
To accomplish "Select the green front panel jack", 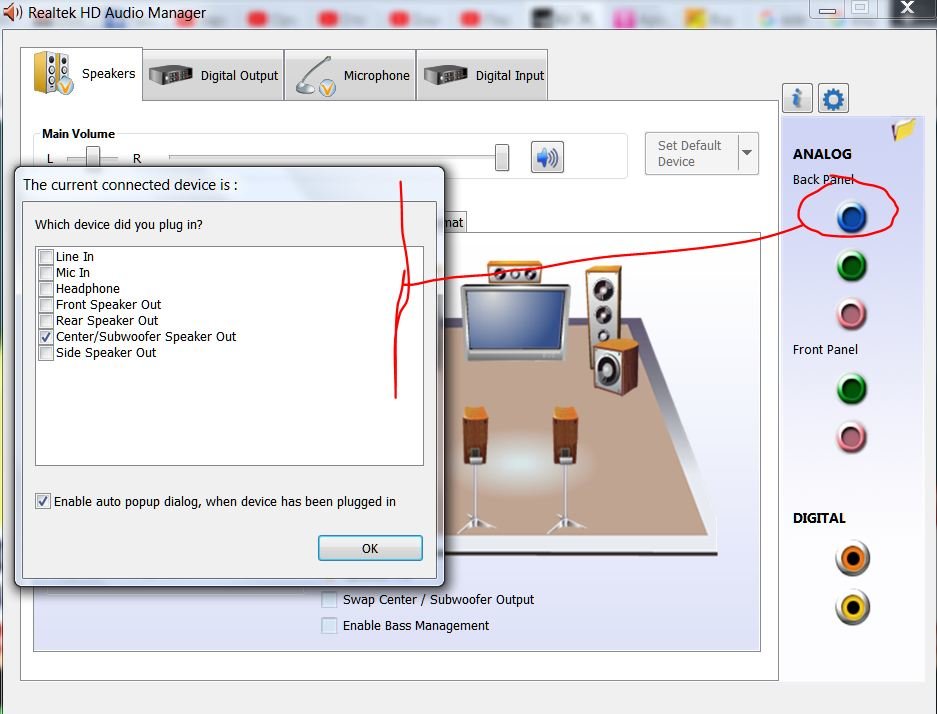I will coord(852,389).
